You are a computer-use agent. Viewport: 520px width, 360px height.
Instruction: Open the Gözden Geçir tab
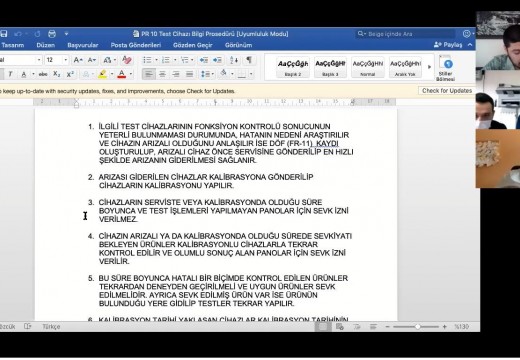[193, 45]
